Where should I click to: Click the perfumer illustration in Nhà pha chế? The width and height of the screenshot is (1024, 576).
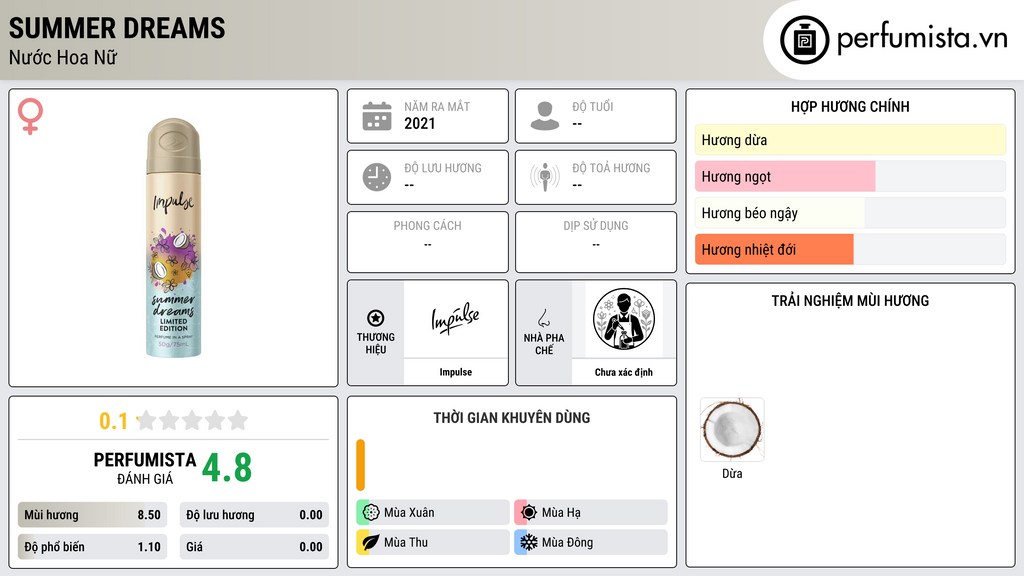pyautogui.click(x=624, y=319)
